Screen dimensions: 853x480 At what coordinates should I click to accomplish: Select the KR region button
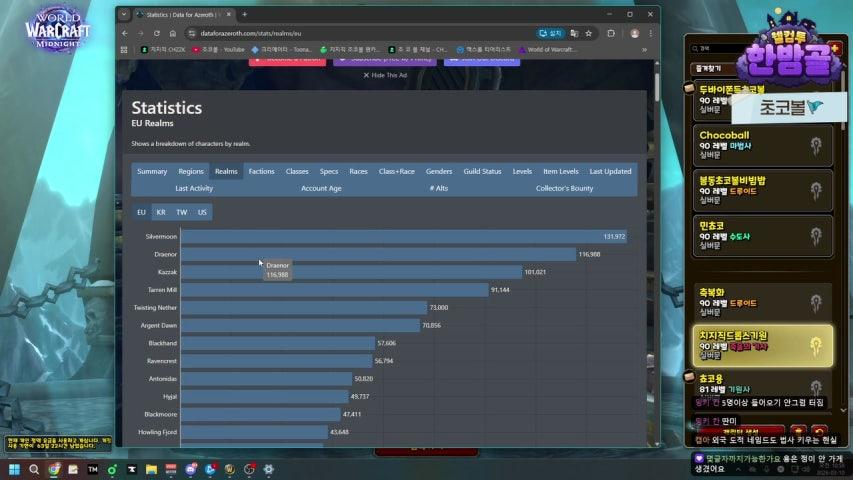pos(161,212)
